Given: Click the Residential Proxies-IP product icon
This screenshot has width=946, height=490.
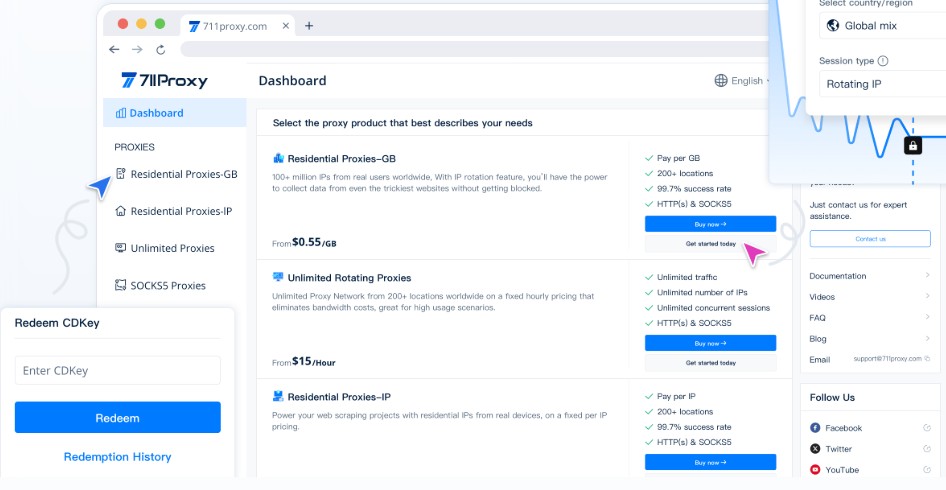Looking at the screenshot, I should [278, 396].
